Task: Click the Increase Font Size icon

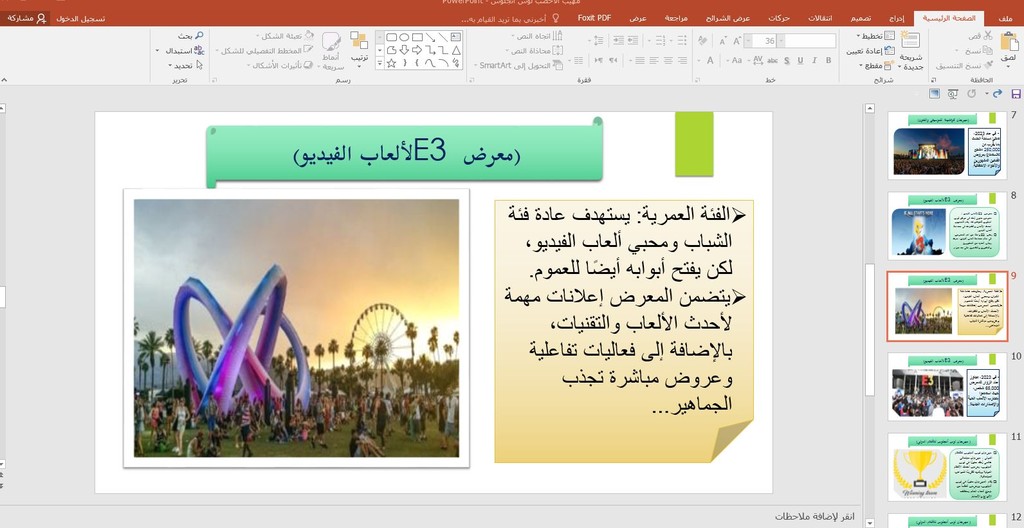Action: 737,41
